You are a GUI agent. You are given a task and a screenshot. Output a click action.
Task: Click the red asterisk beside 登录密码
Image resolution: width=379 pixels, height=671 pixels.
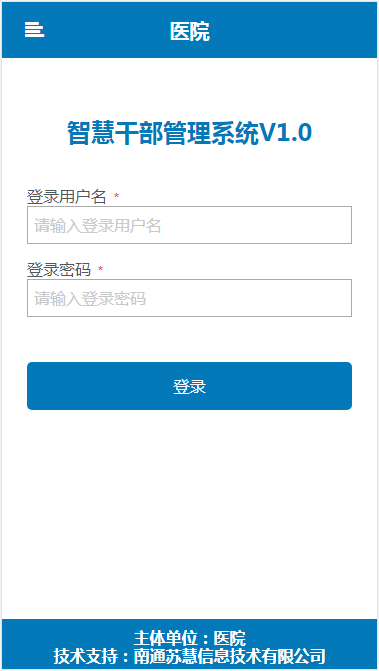point(101,268)
